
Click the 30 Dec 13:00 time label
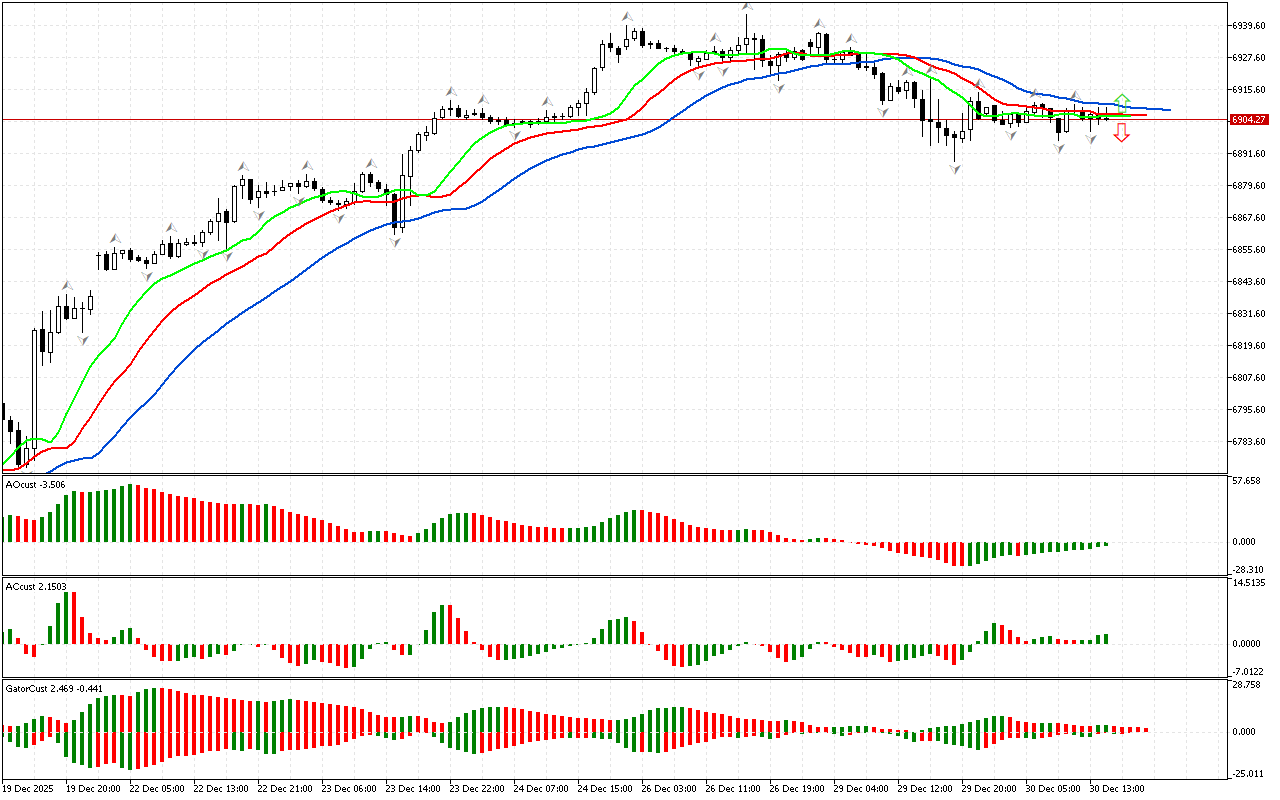(x=1117, y=788)
